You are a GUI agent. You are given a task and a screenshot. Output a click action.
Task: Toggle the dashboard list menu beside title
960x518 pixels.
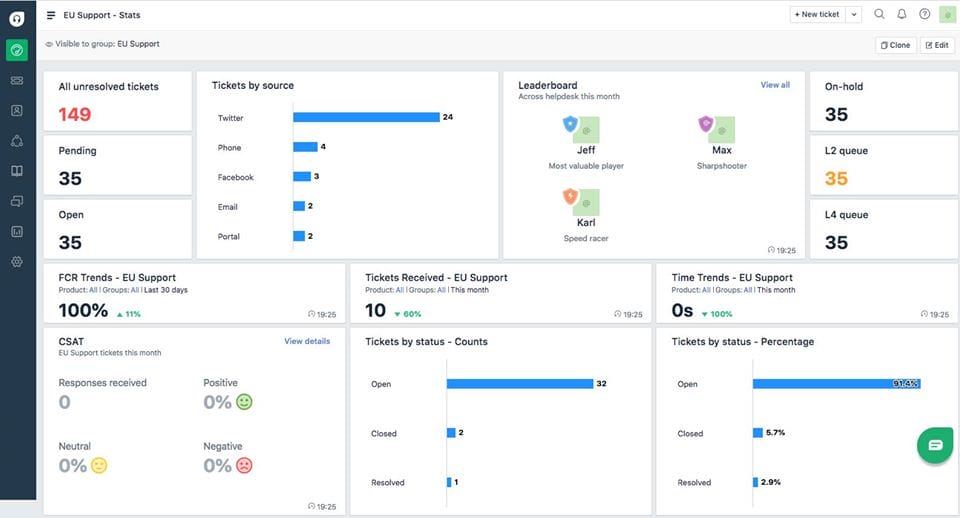click(x=51, y=15)
